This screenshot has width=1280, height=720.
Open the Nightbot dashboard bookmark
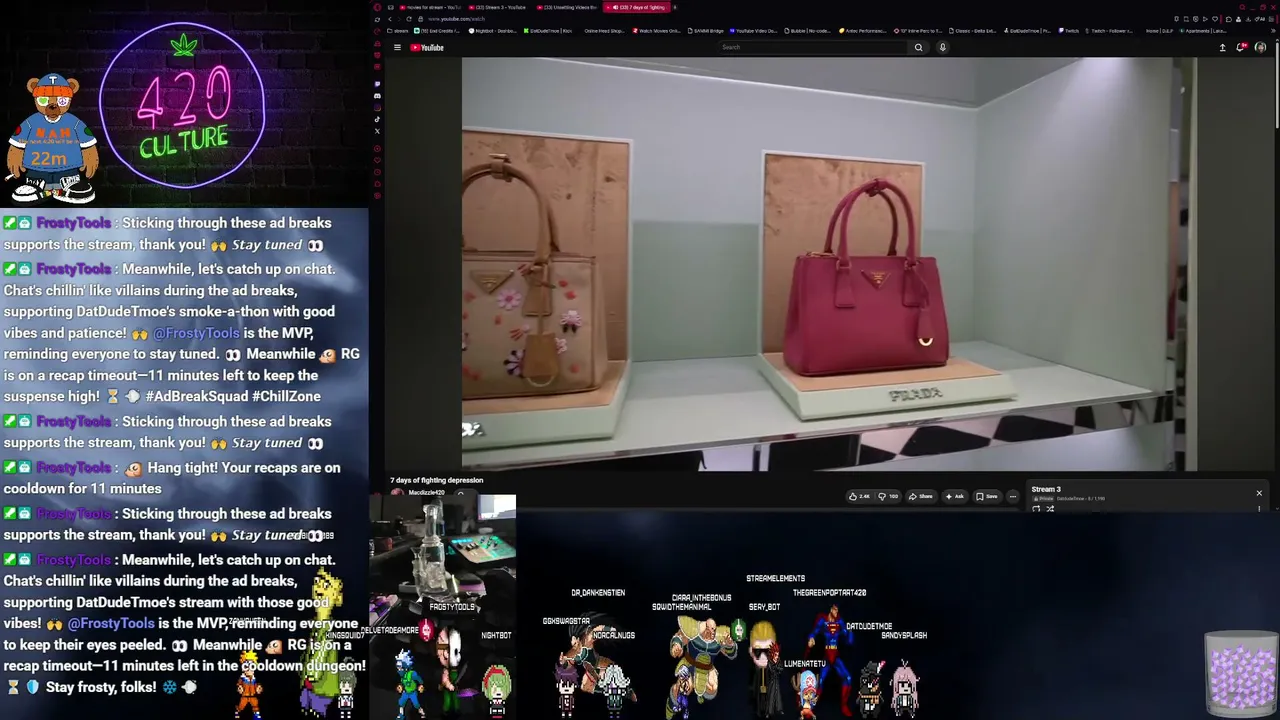click(x=491, y=31)
